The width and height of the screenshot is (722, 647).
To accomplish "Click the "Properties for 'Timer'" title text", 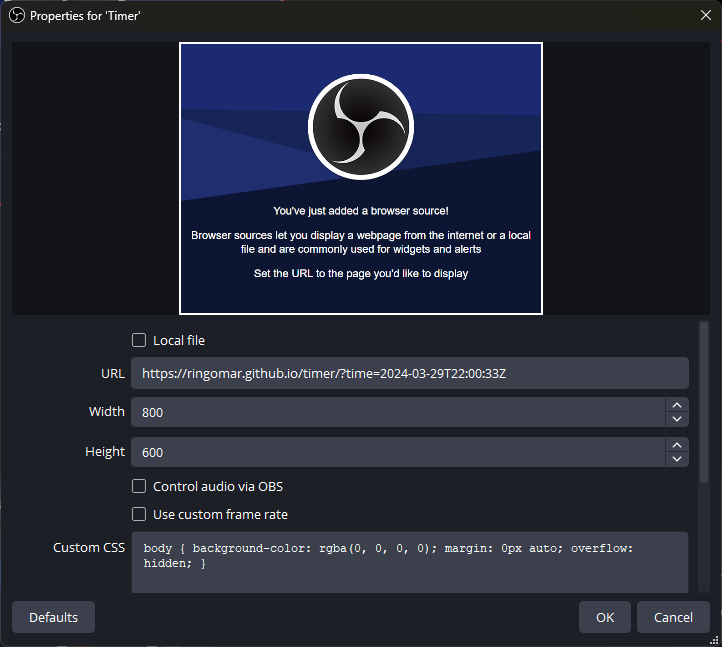I will pyautogui.click(x=85, y=16).
